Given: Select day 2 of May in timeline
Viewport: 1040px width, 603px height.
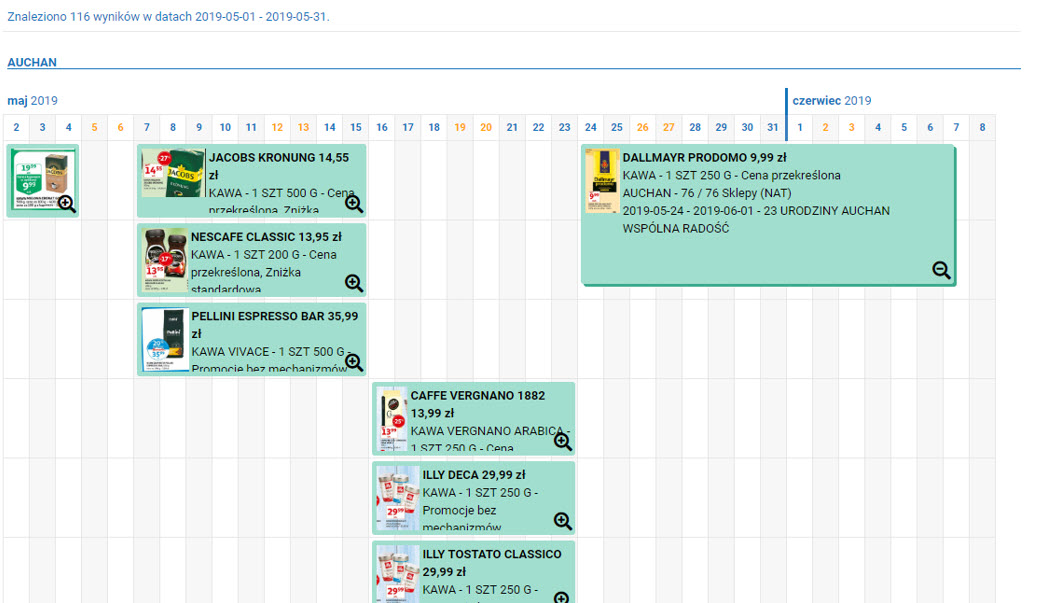Looking at the screenshot, I should (16, 127).
